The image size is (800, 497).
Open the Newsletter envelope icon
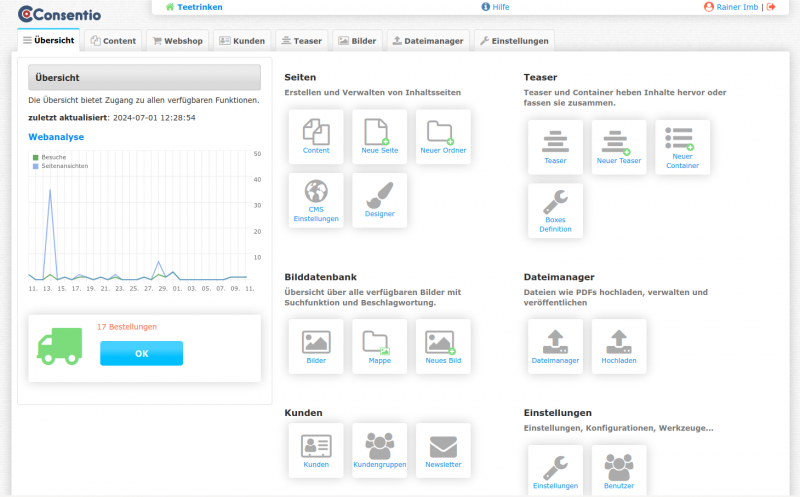443,450
